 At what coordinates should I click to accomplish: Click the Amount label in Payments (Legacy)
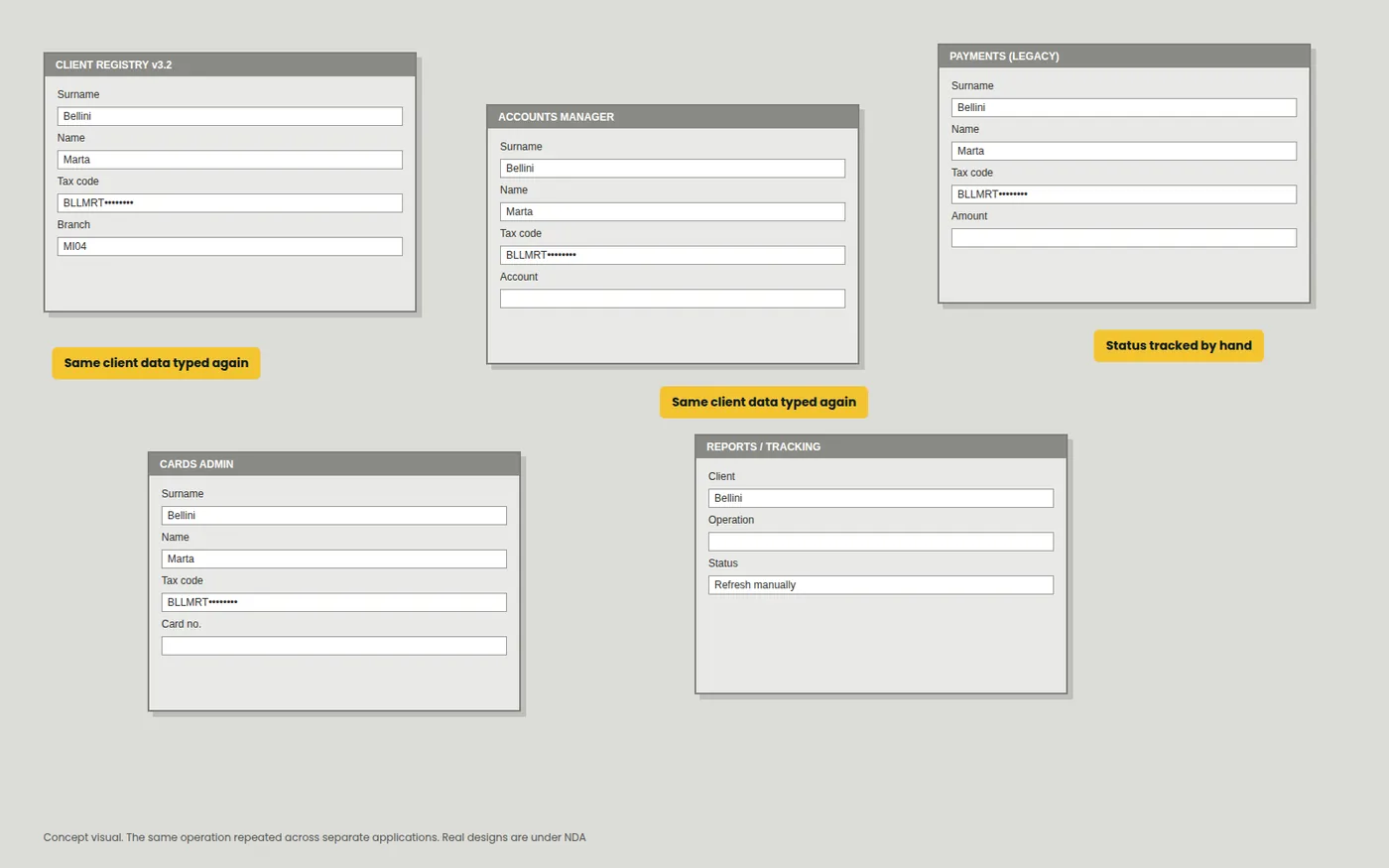(969, 216)
